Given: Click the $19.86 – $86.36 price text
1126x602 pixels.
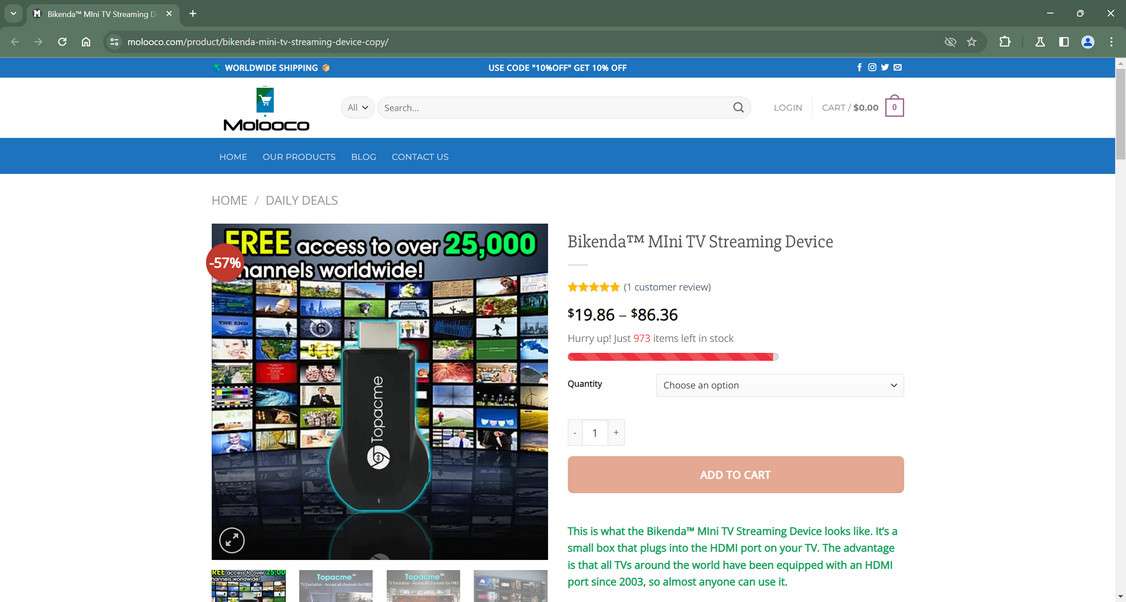Looking at the screenshot, I should tap(623, 315).
